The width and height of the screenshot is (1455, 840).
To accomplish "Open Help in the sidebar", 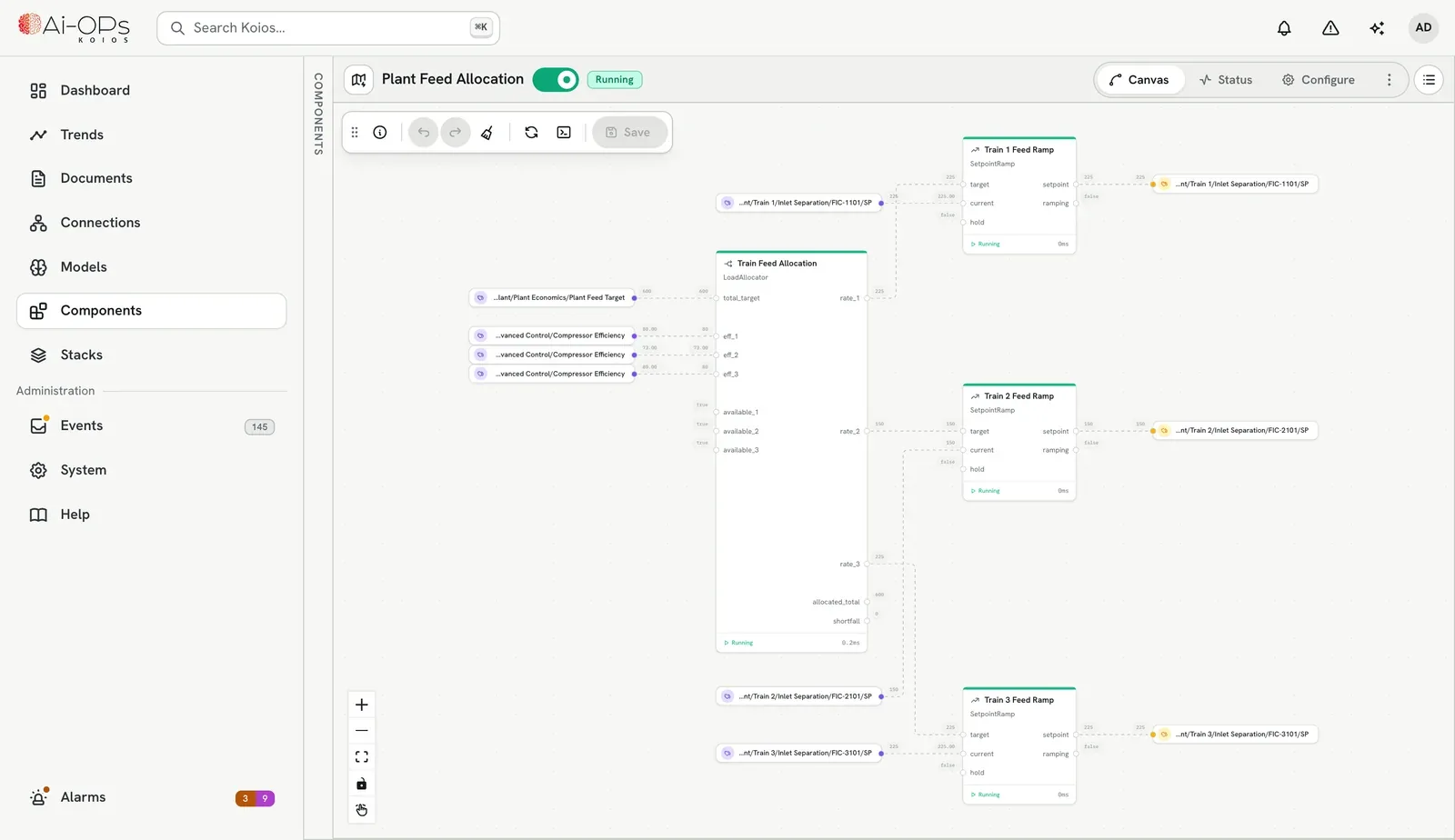I will 151,515.
